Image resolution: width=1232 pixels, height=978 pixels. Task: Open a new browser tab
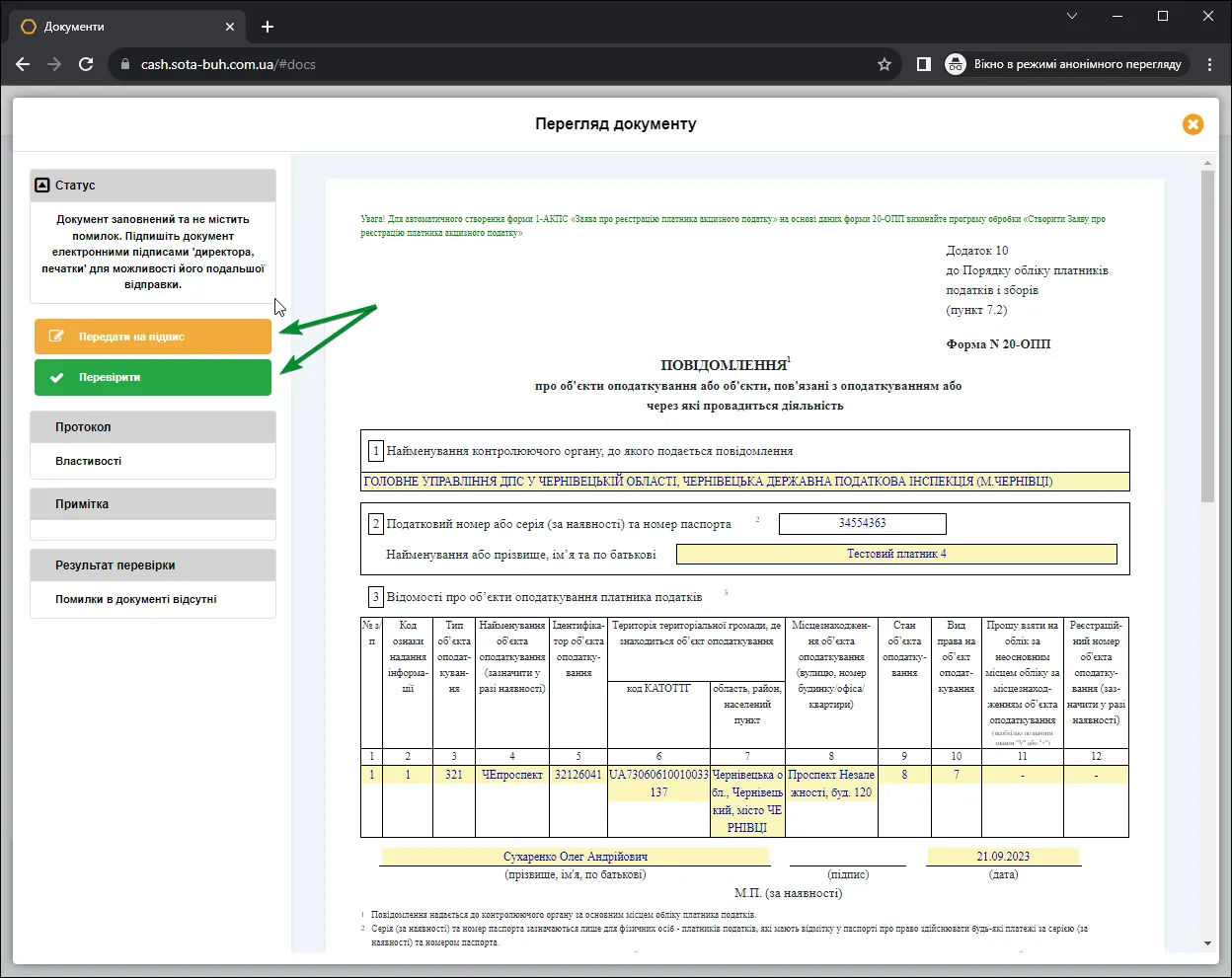[268, 27]
